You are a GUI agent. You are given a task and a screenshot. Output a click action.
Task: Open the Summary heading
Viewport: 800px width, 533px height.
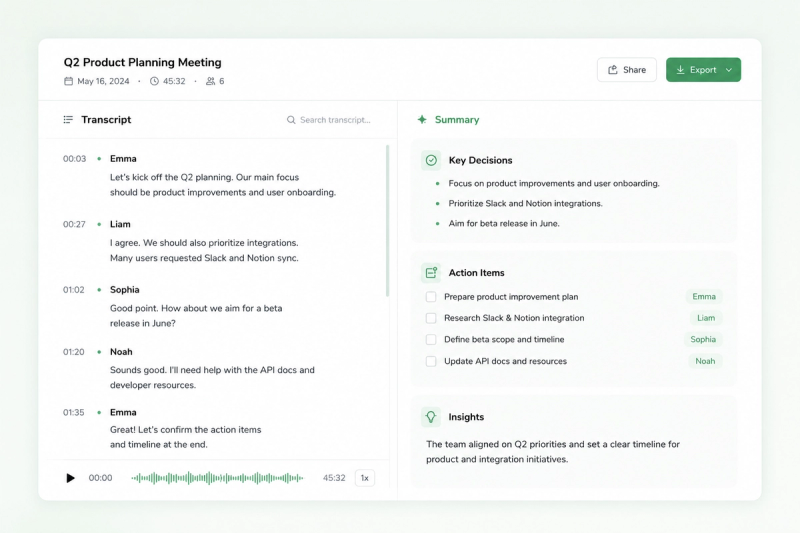point(457,119)
